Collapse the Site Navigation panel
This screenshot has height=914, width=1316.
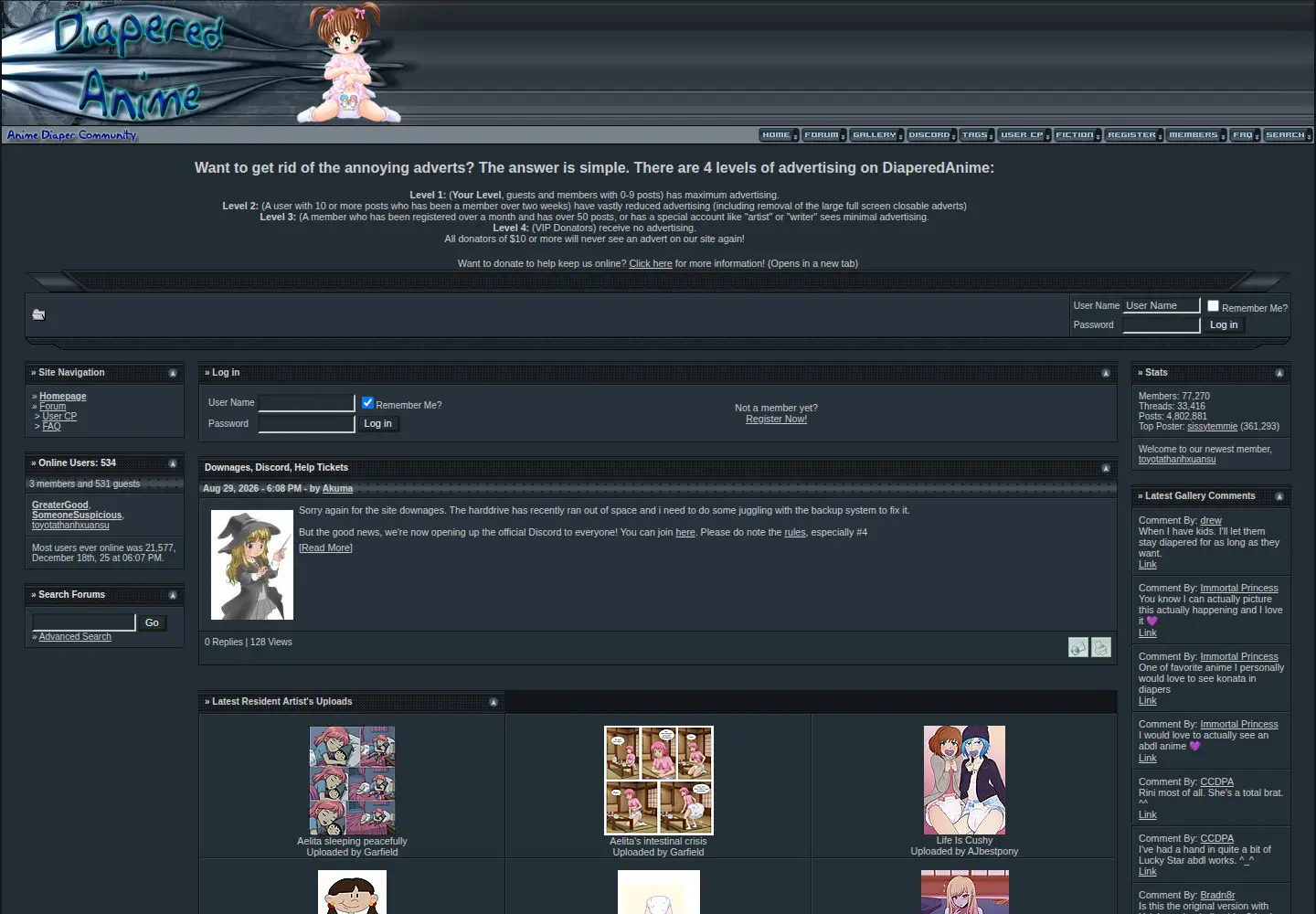point(173,373)
